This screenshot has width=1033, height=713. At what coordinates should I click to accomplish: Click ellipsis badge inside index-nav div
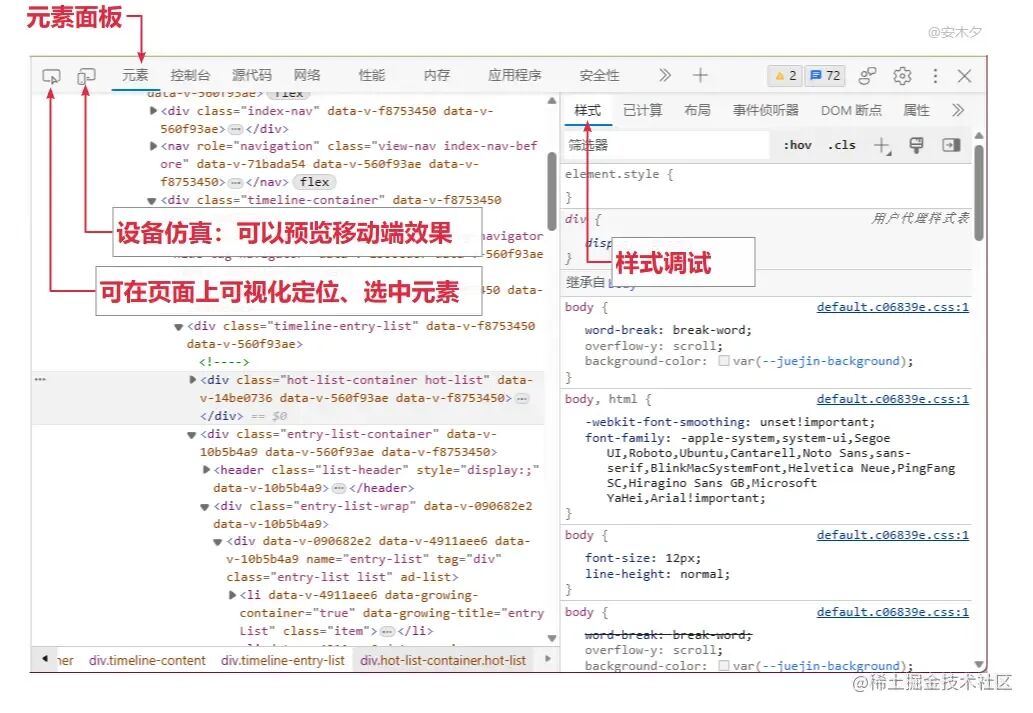[x=236, y=129]
